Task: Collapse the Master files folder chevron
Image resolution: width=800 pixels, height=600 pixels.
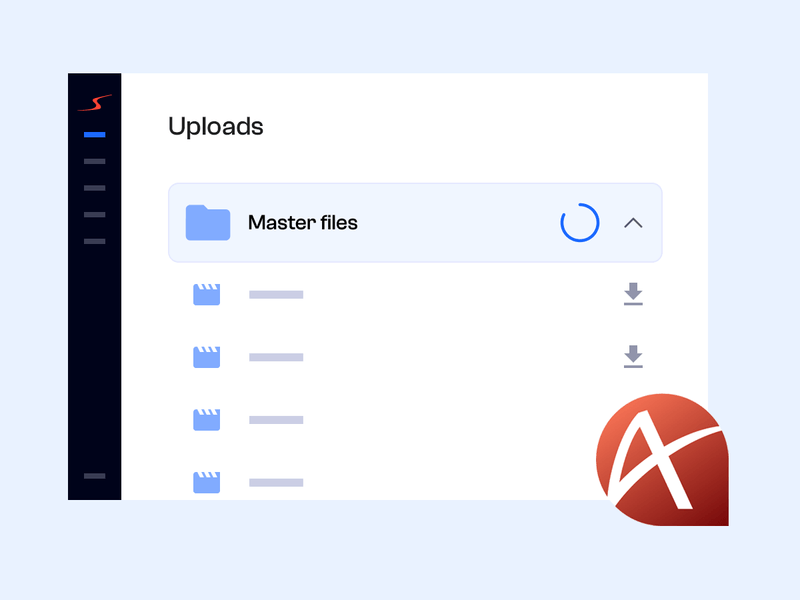Action: tap(633, 223)
